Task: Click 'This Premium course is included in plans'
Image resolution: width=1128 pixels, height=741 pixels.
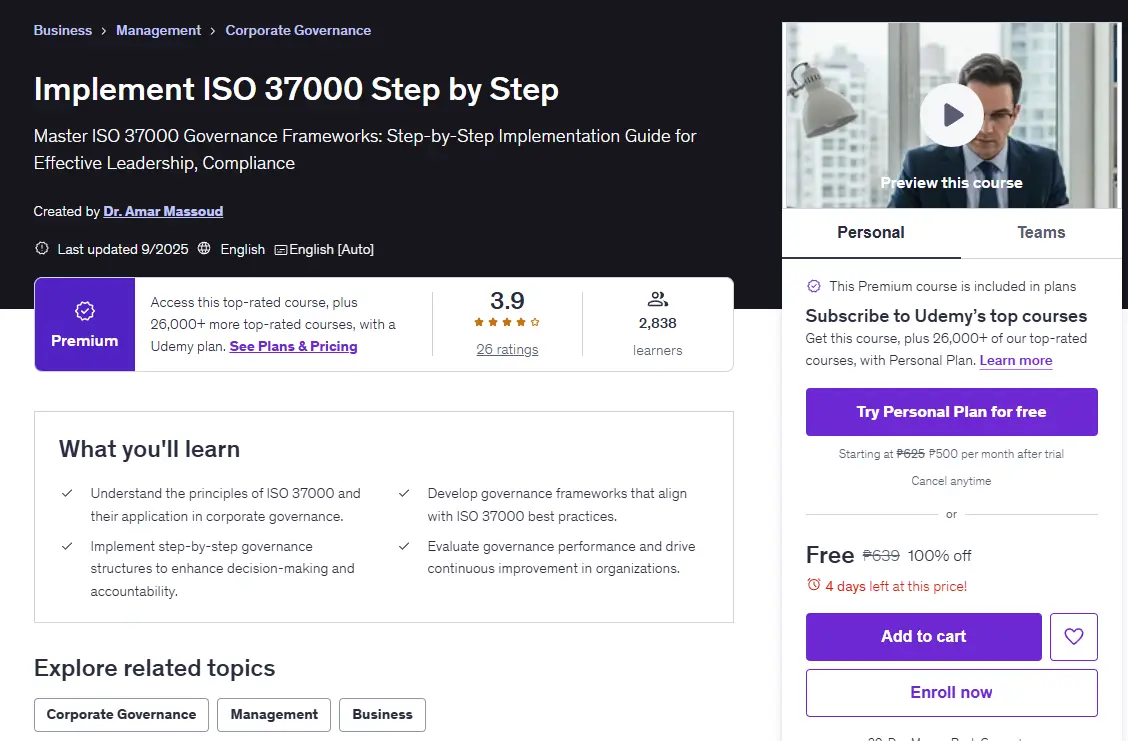Action: 952,286
